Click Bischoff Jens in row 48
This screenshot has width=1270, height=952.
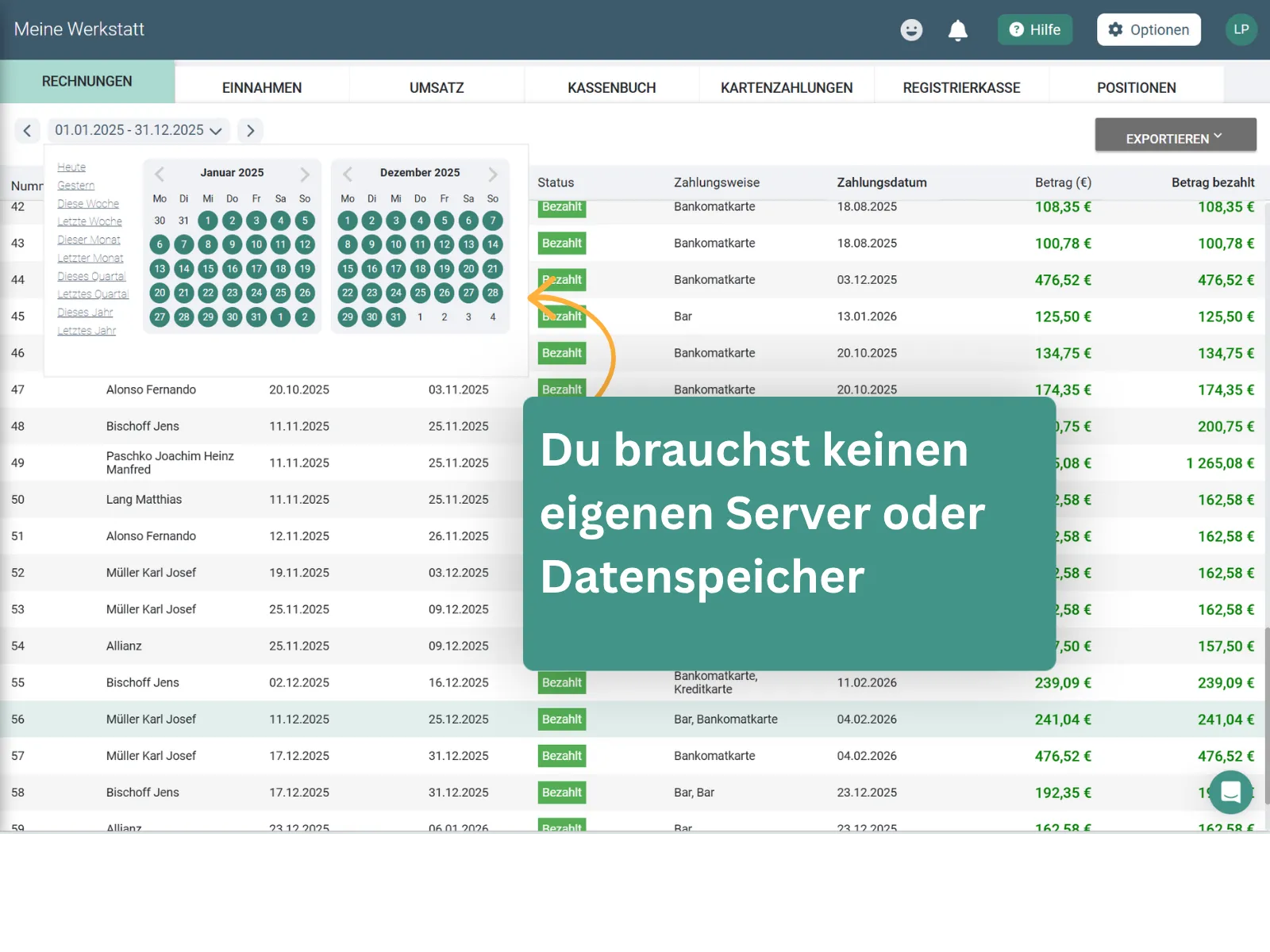tap(143, 426)
